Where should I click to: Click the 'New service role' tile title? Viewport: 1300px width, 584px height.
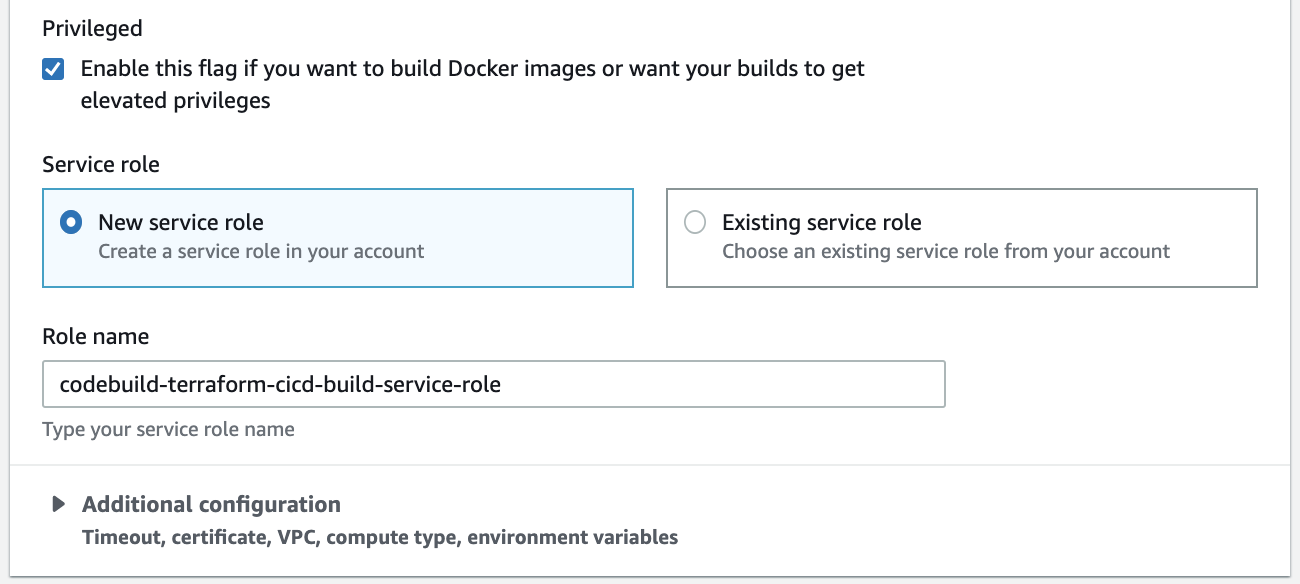coord(180,222)
